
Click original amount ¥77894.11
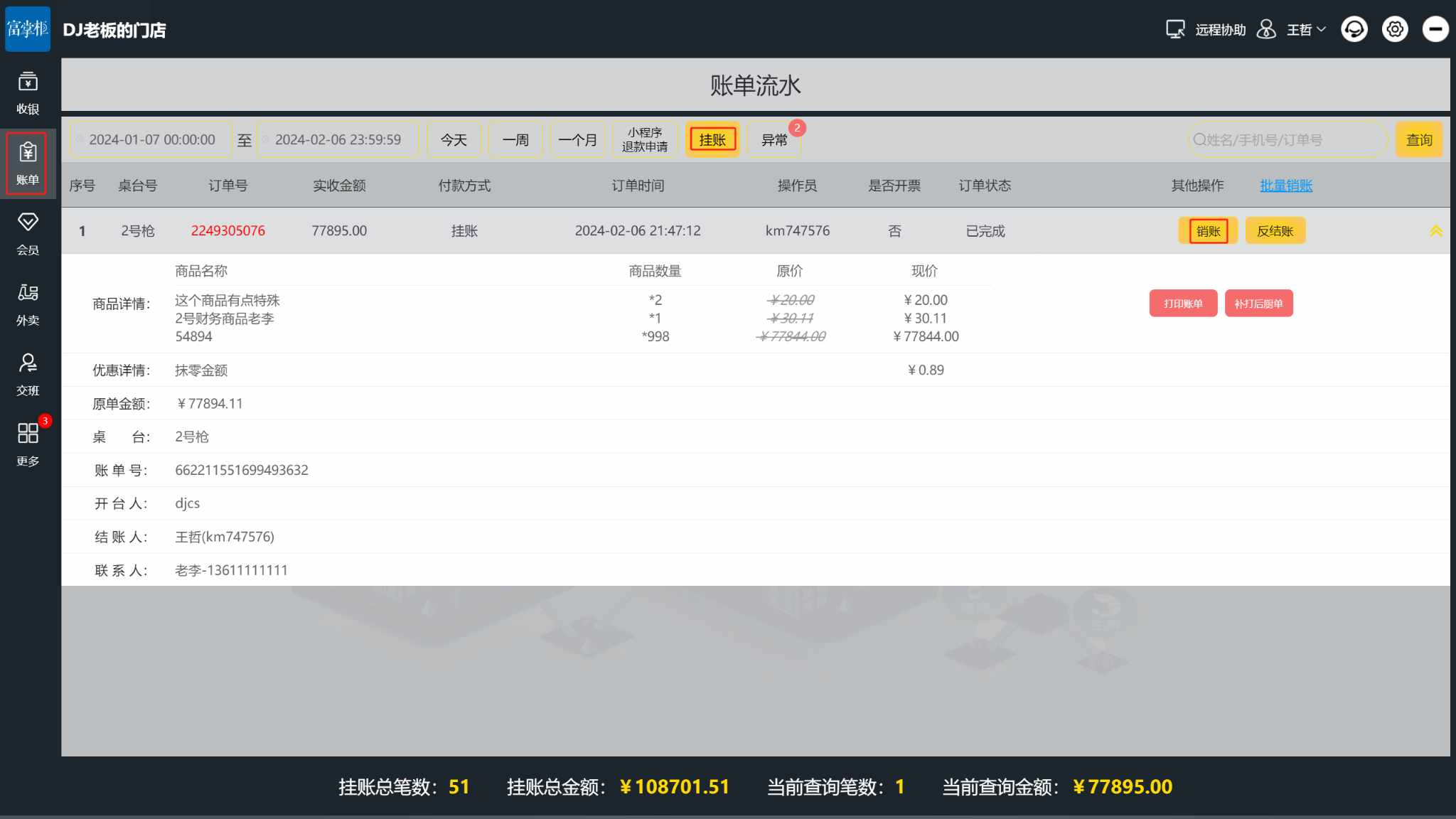tap(210, 404)
